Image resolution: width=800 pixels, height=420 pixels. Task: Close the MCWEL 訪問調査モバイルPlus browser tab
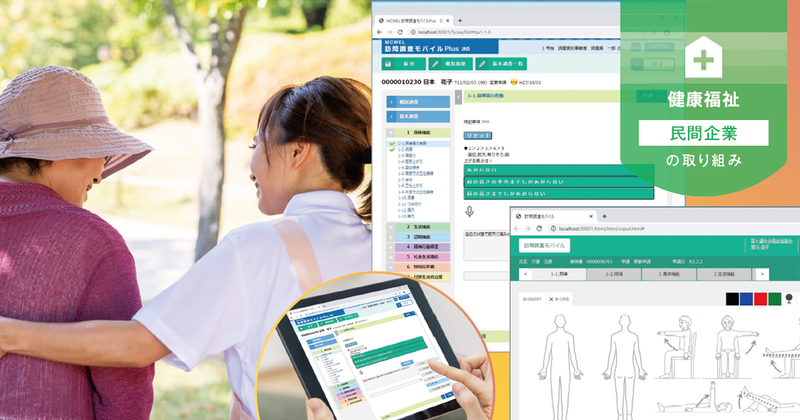point(448,21)
